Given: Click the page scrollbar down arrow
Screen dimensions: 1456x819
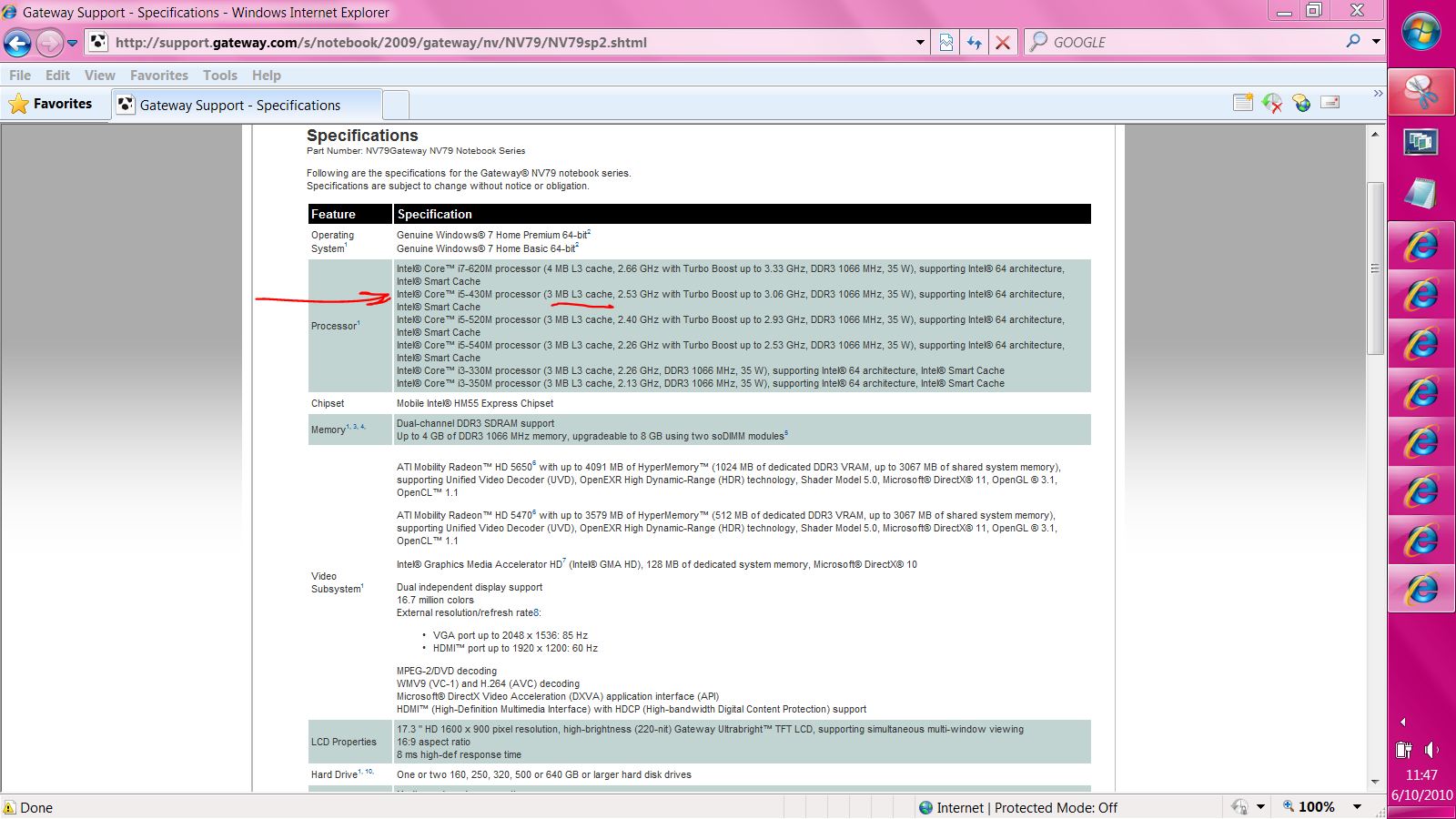Looking at the screenshot, I should click(x=1375, y=782).
